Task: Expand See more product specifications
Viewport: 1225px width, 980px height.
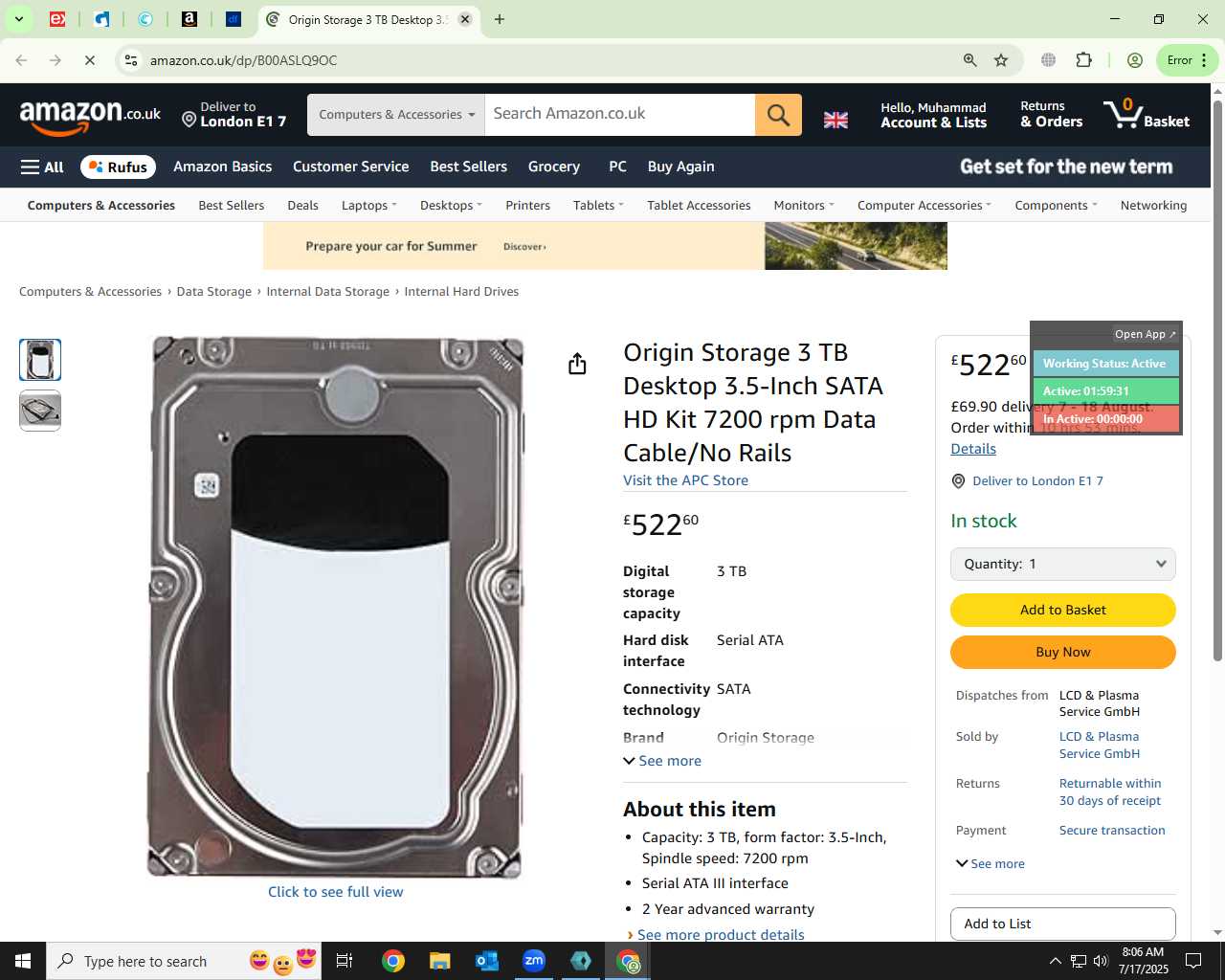Action: coord(662,761)
